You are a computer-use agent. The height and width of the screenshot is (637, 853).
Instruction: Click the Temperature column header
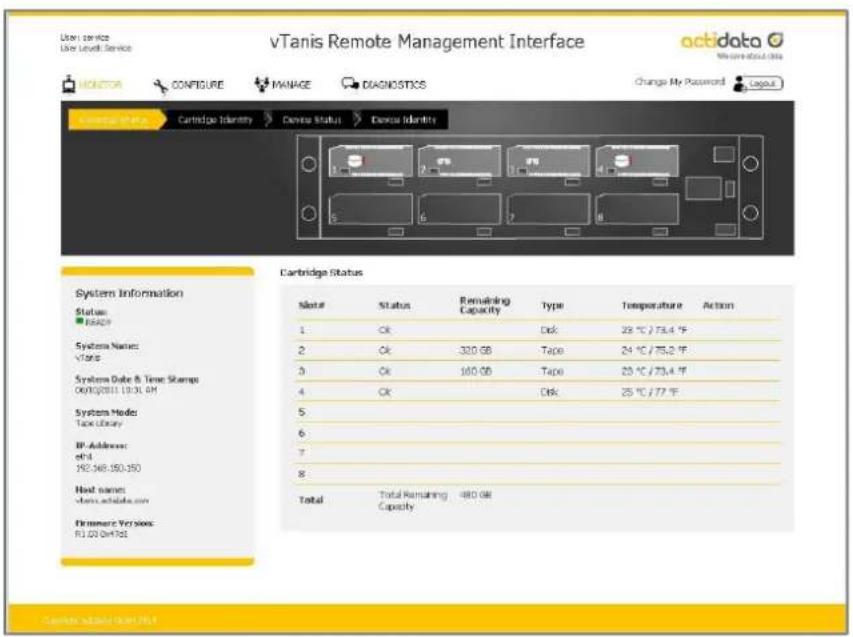pyautogui.click(x=652, y=306)
